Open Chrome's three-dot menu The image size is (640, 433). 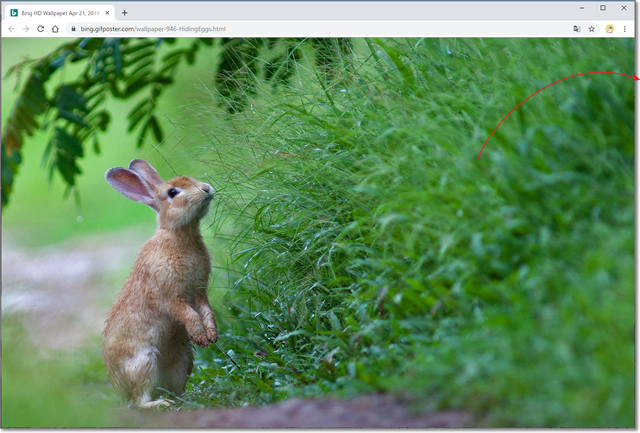pyautogui.click(x=625, y=29)
